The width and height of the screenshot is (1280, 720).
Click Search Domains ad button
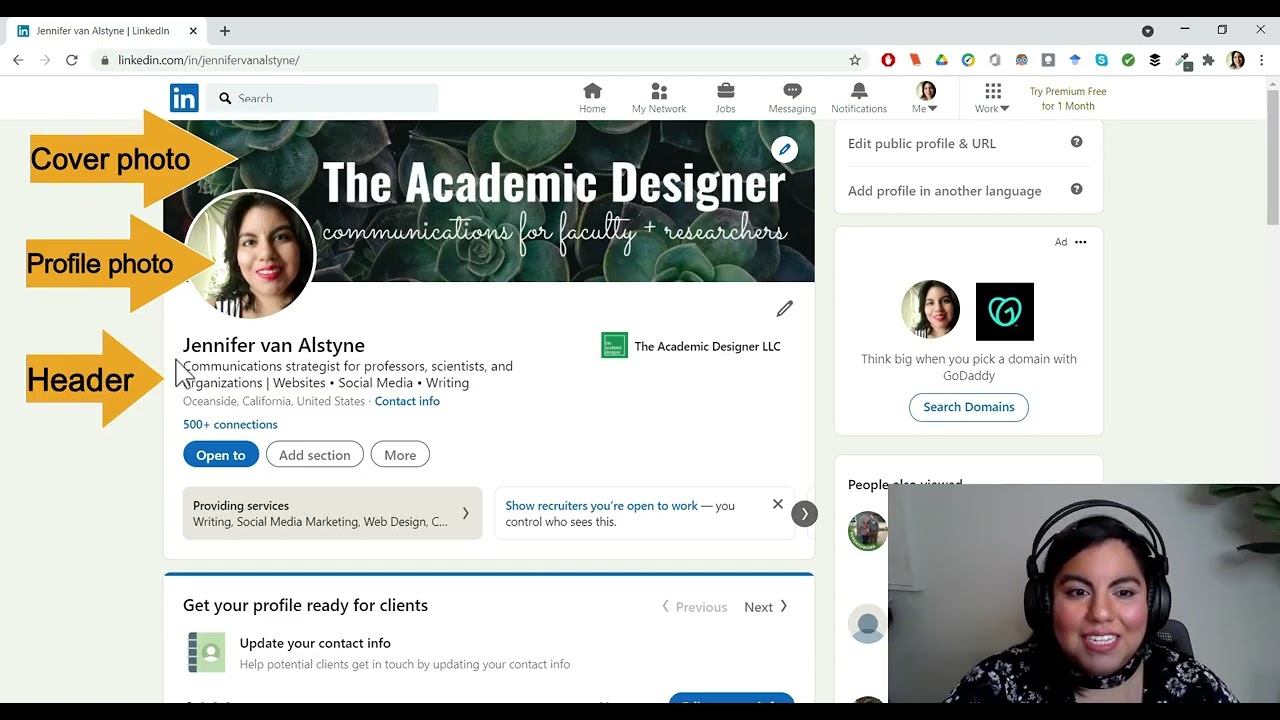[x=969, y=407]
